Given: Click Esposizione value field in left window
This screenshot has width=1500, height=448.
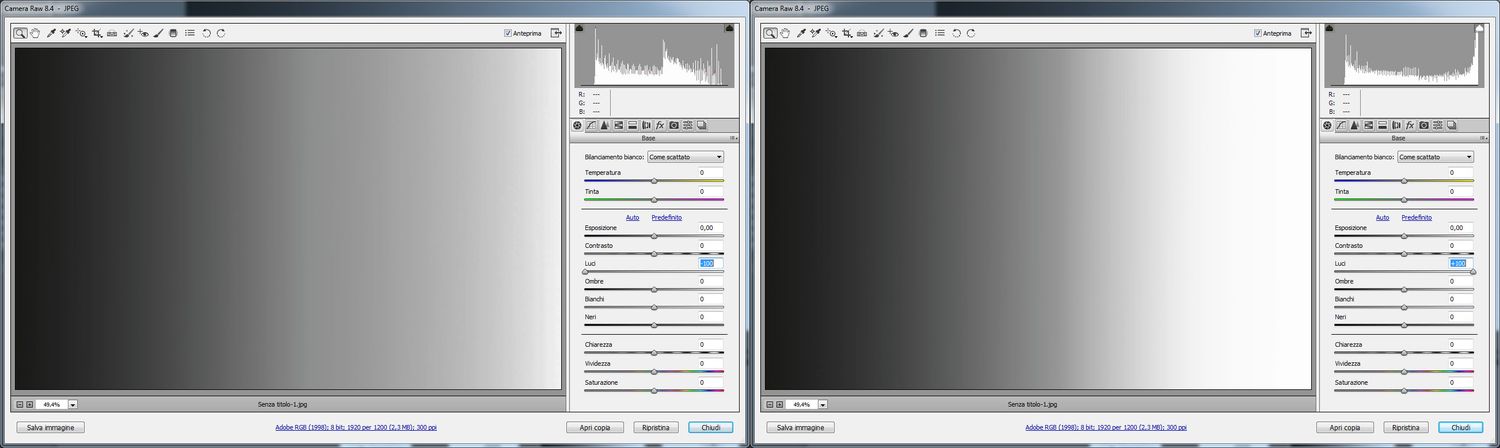Looking at the screenshot, I should pos(710,228).
